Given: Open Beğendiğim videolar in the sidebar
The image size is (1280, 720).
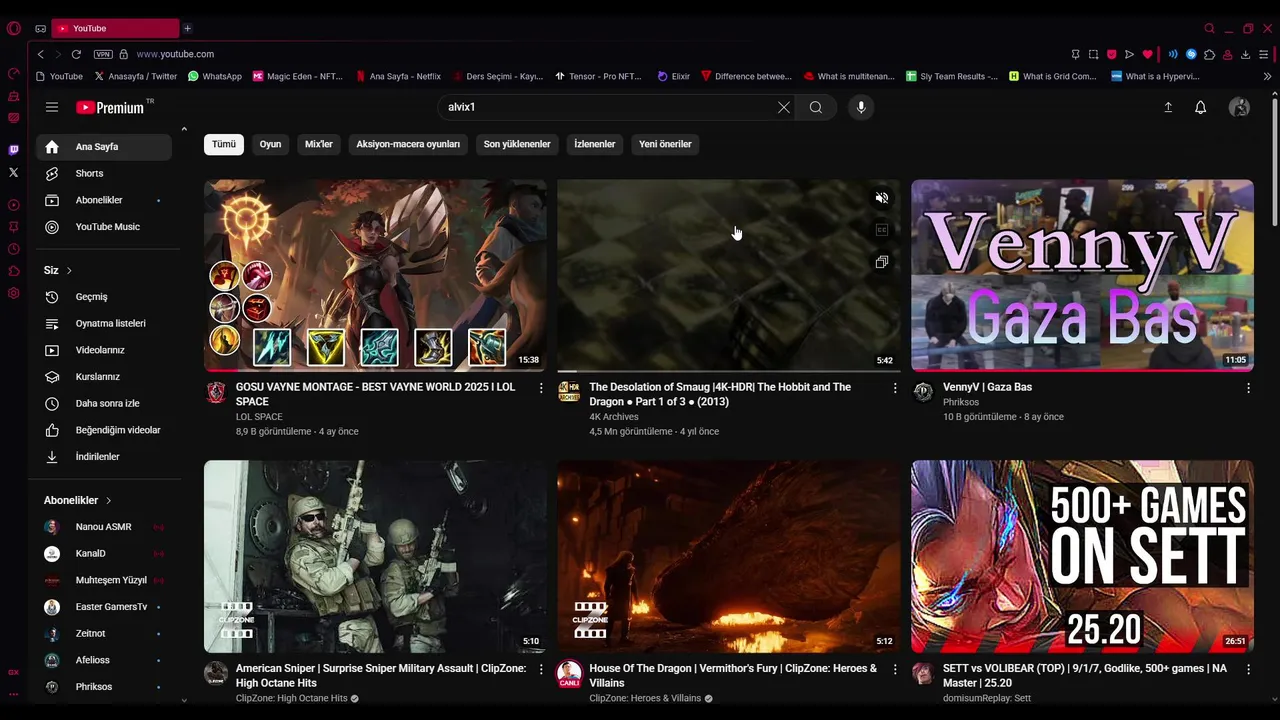Looking at the screenshot, I should coord(104,430).
